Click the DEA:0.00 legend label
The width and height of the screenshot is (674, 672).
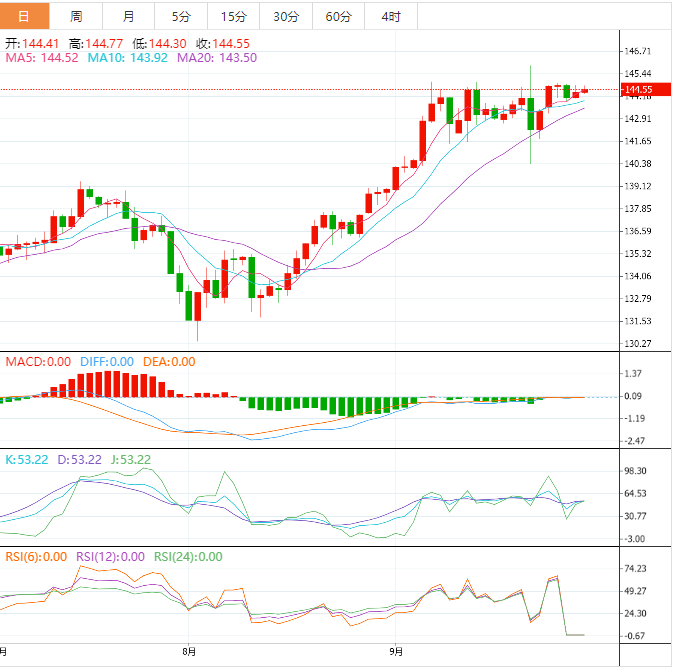169,362
